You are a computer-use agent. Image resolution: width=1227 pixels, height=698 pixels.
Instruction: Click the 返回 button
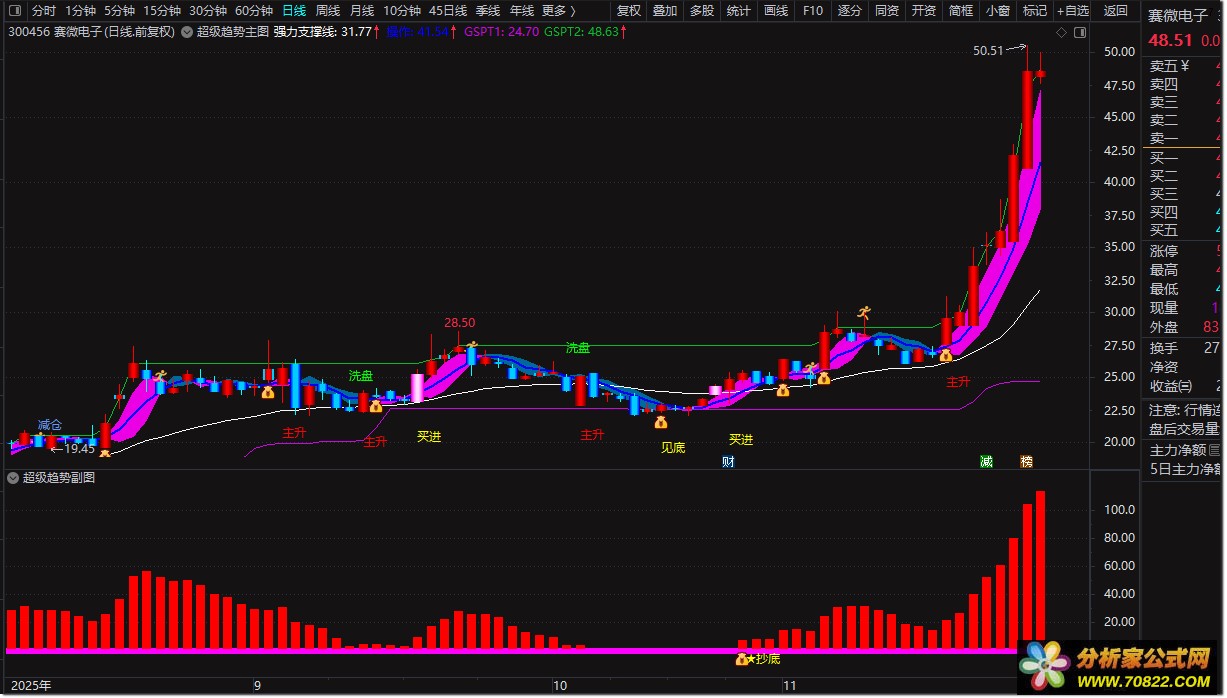click(x=1115, y=11)
